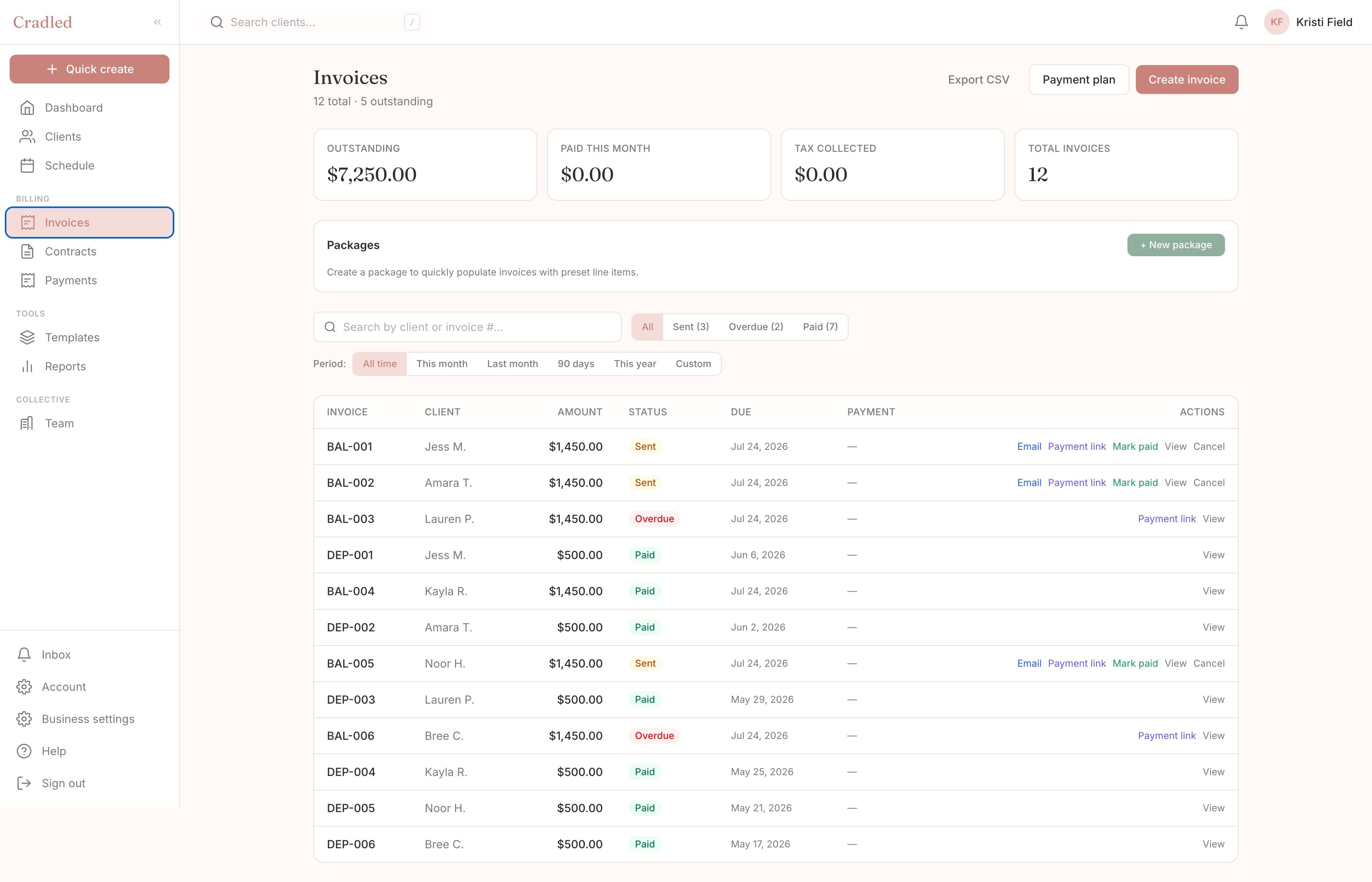Select Last month period

(512, 363)
